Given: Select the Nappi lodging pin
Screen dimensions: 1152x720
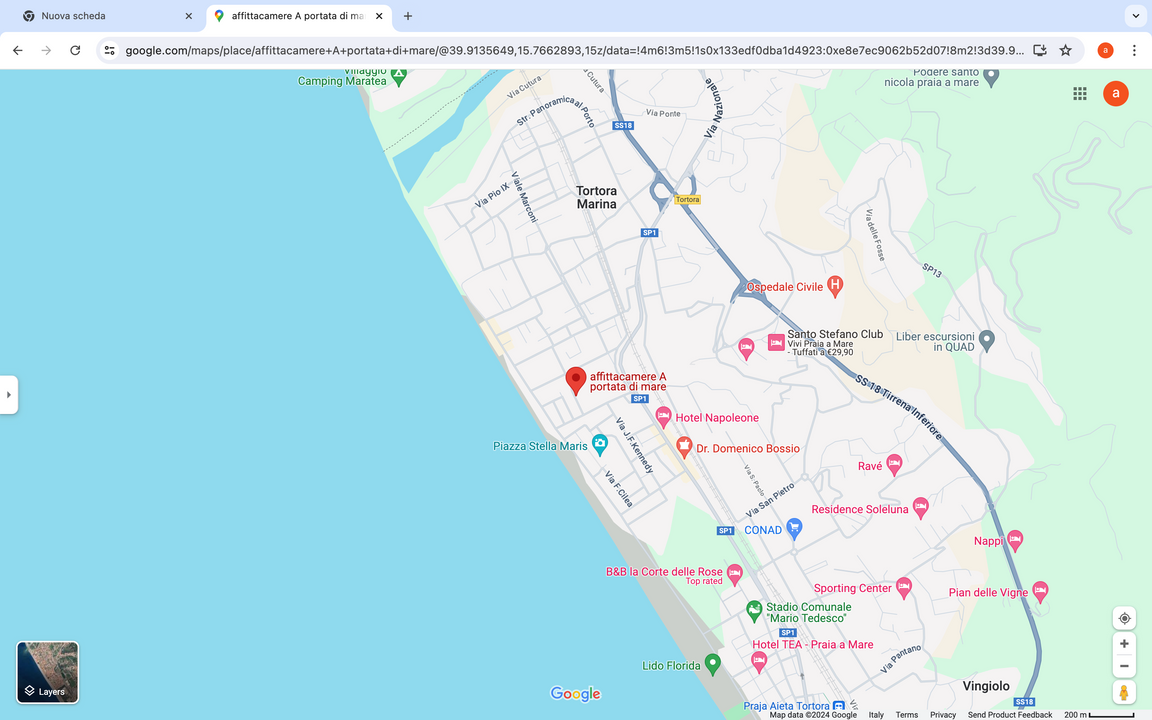Looking at the screenshot, I should (1015, 541).
